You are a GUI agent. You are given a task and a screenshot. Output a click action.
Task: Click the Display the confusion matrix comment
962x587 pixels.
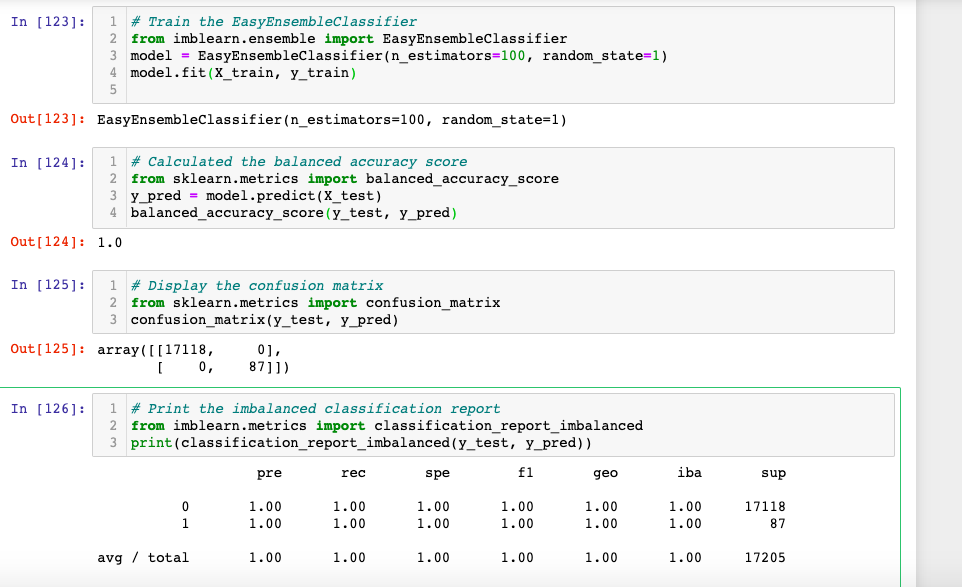pyautogui.click(x=256, y=286)
